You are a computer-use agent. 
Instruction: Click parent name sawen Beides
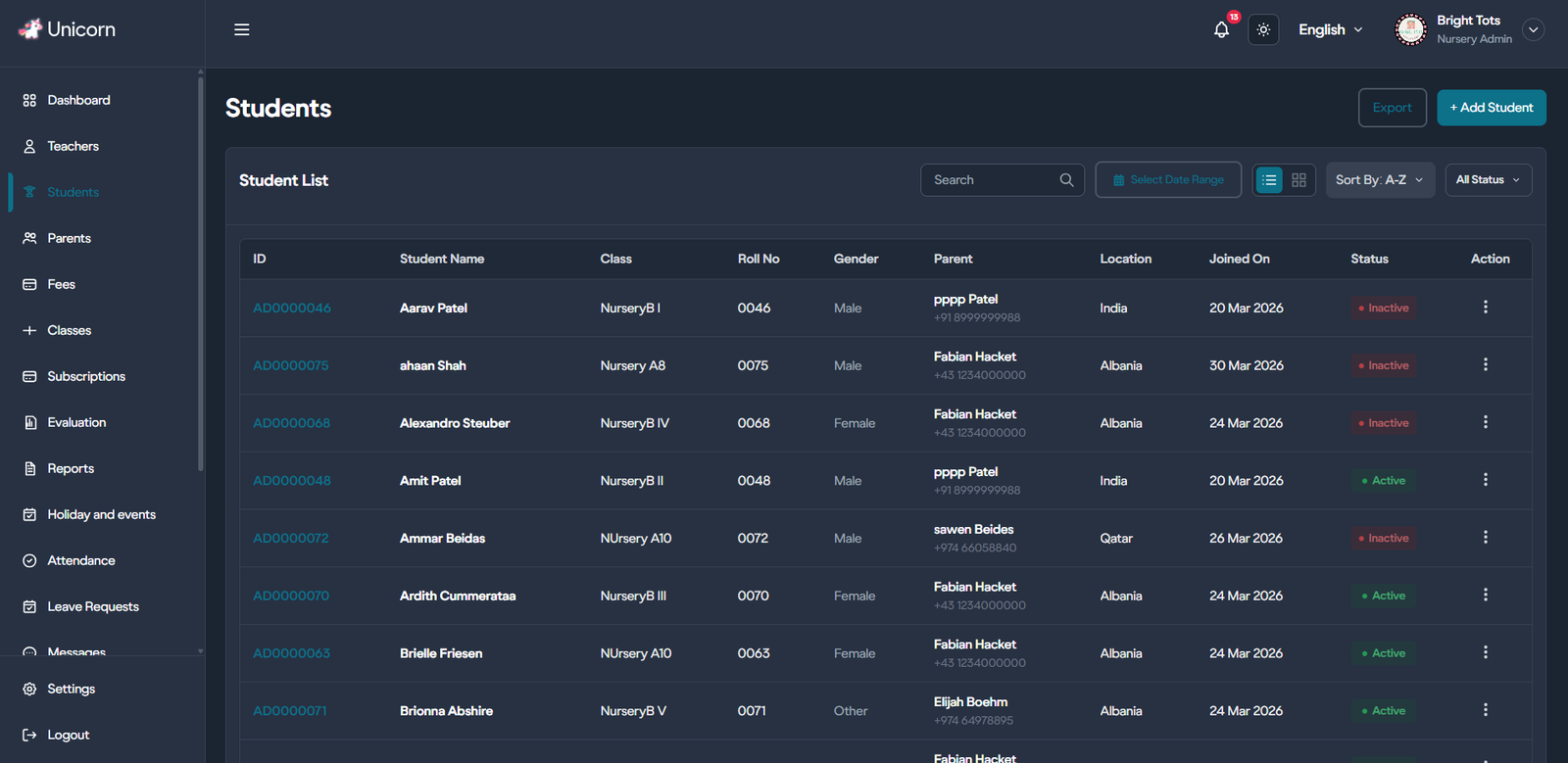(x=974, y=529)
